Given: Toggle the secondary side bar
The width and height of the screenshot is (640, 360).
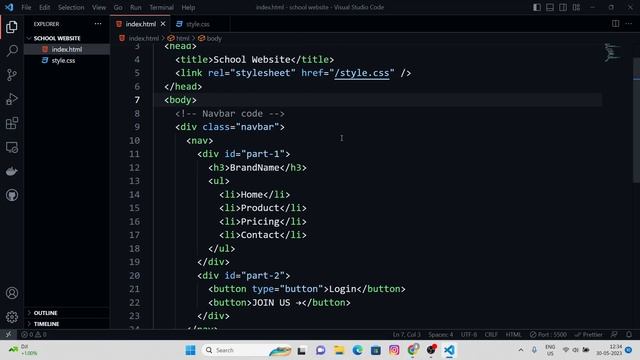Looking at the screenshot, I should (563, 7).
